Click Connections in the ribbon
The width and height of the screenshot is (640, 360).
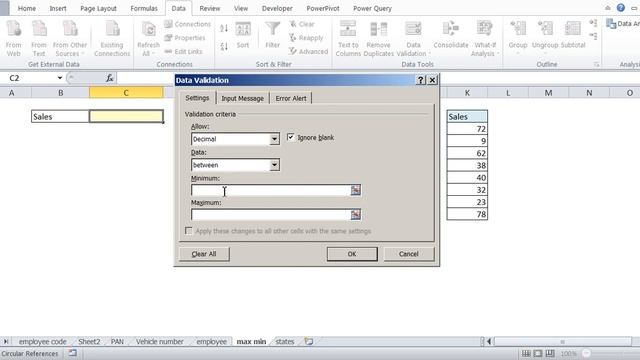coord(187,24)
